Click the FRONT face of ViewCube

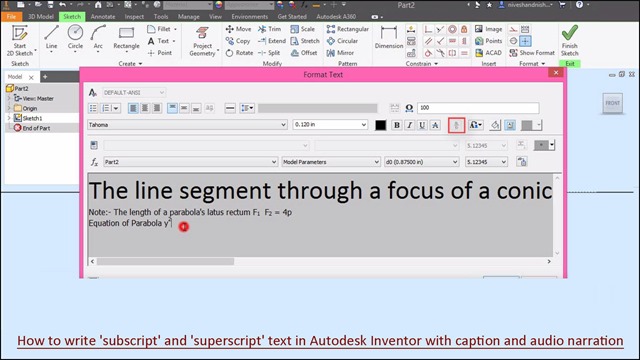click(x=612, y=103)
